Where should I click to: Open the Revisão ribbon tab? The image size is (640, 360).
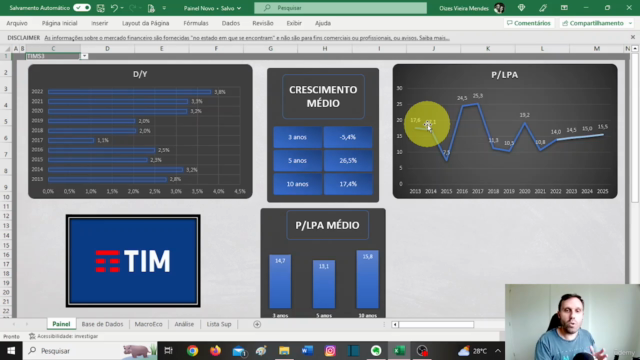(263, 23)
